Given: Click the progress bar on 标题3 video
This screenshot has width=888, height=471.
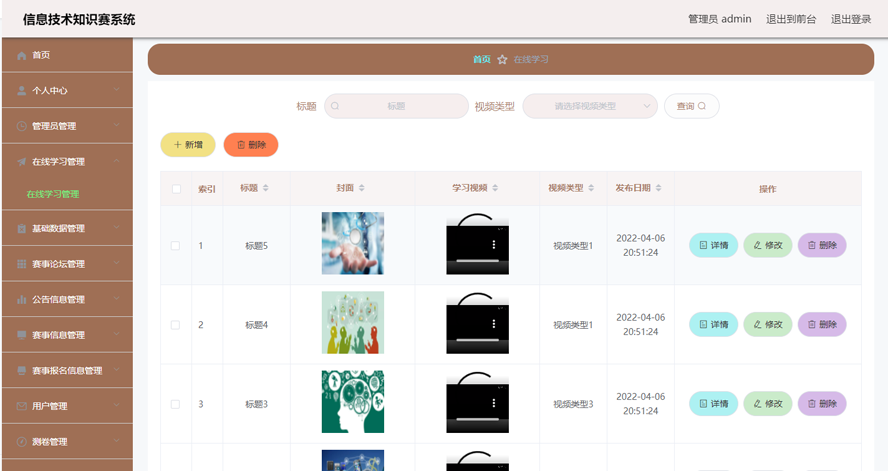Looking at the screenshot, I should [x=477, y=419].
